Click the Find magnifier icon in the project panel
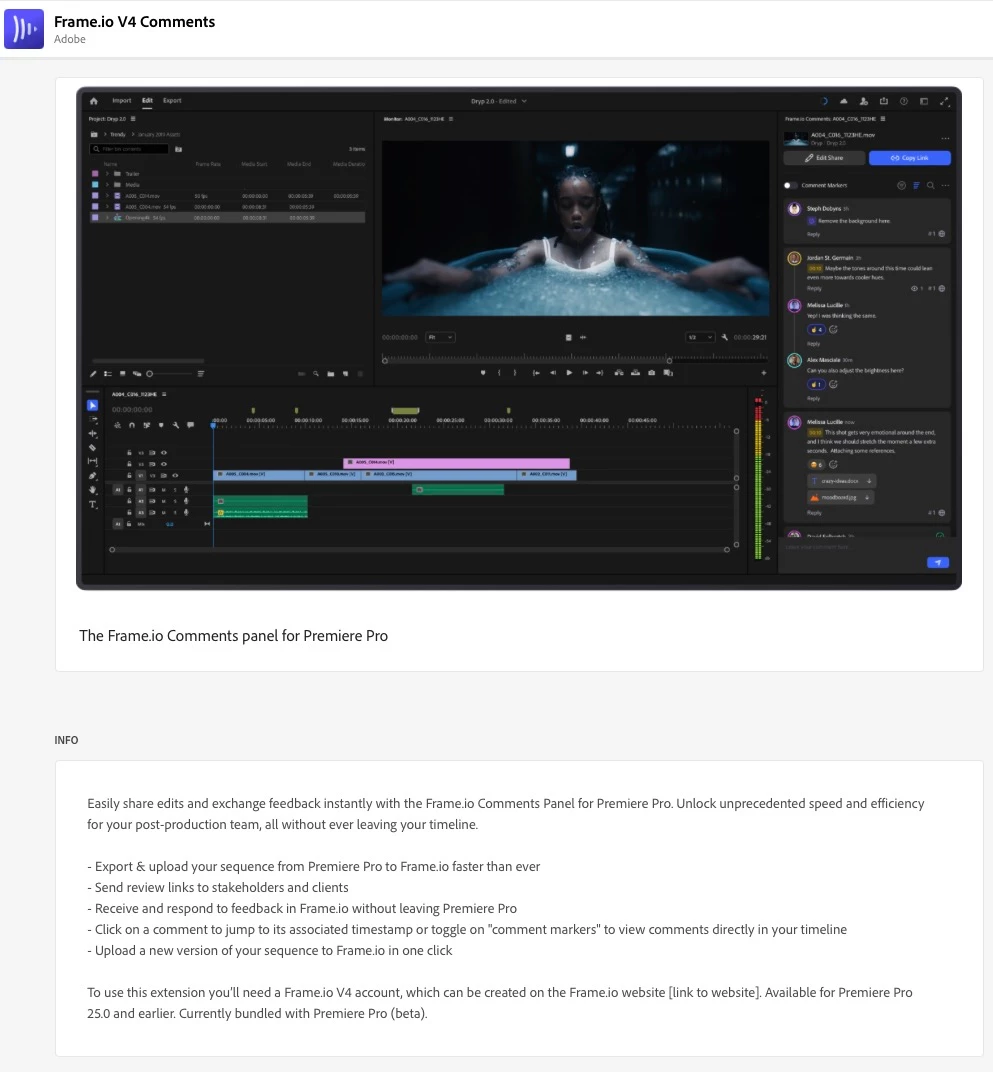Screen dimensions: 993x1072 click(x=316, y=374)
